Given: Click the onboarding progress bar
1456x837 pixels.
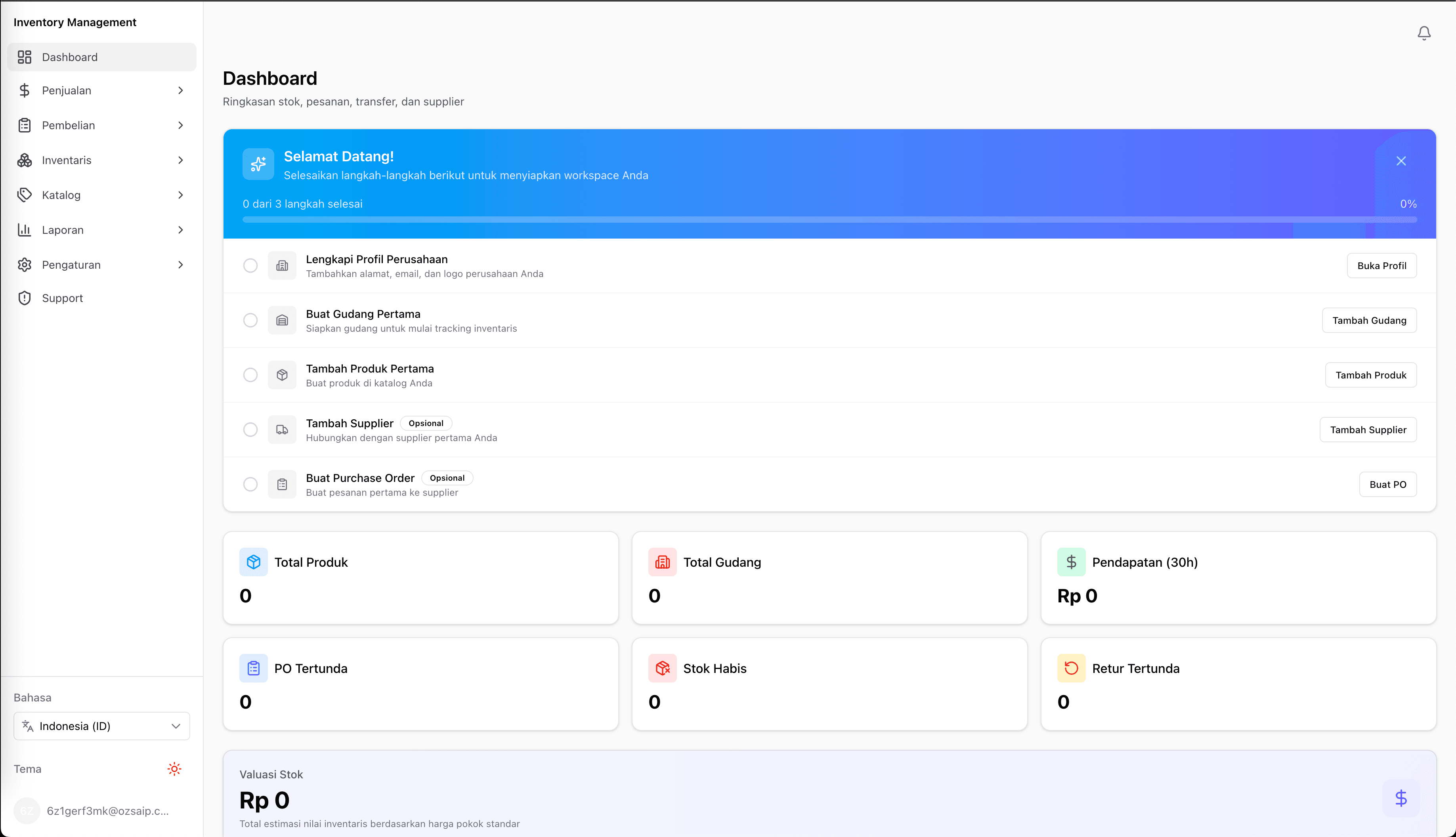Looking at the screenshot, I should pos(829,220).
